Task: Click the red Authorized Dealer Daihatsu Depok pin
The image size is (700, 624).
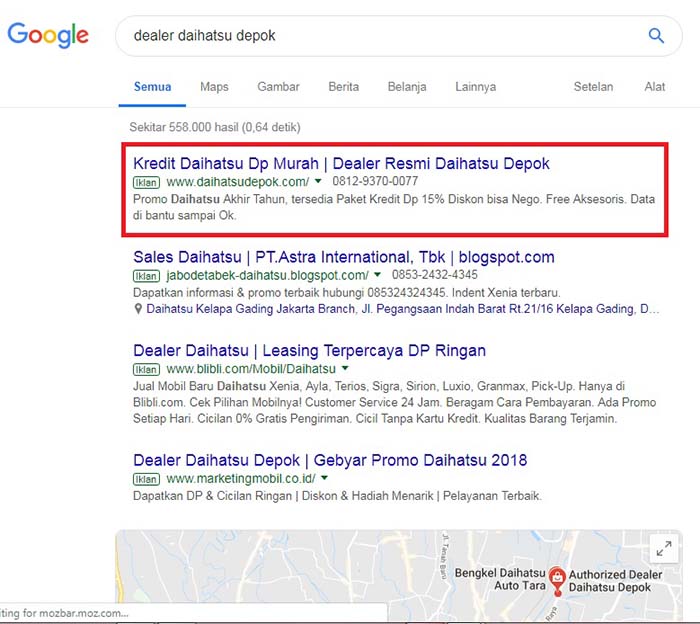Action: coord(558,578)
